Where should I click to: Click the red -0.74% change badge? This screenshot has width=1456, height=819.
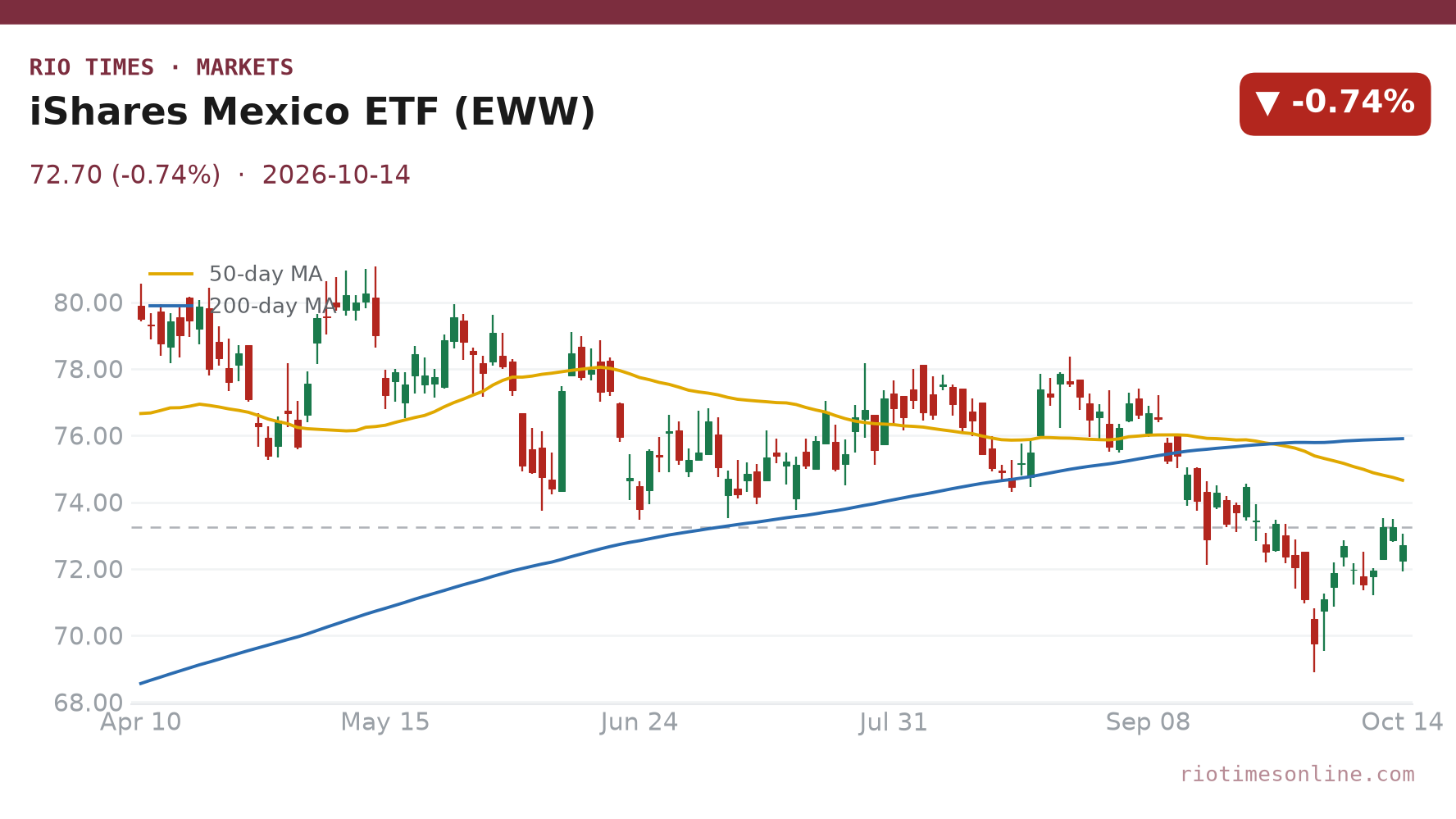click(1335, 104)
